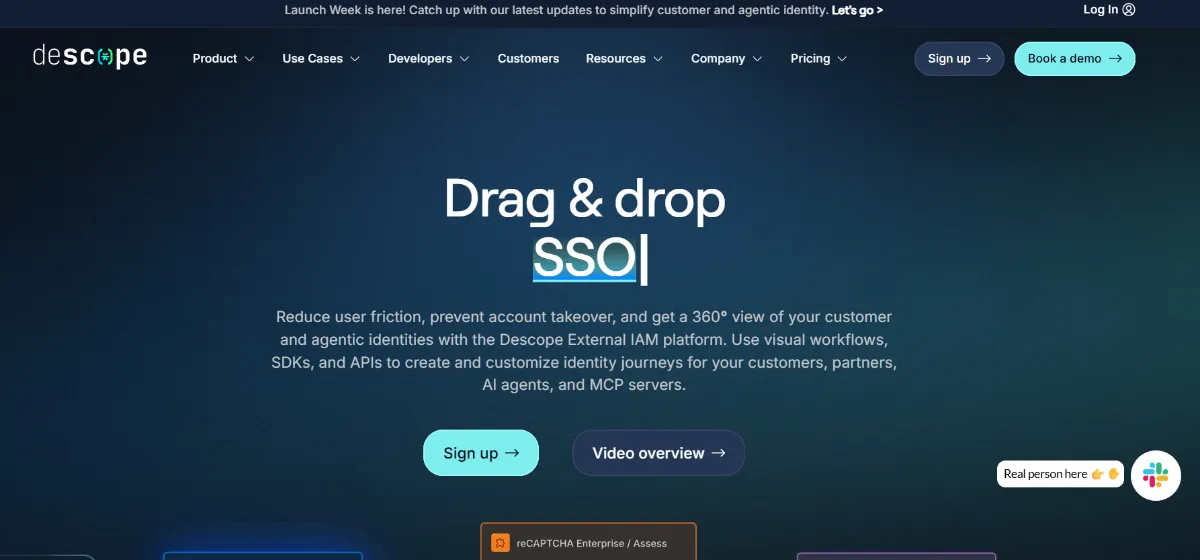Click the Launch Week announcement banner text
1200x560 pixels.
point(555,11)
